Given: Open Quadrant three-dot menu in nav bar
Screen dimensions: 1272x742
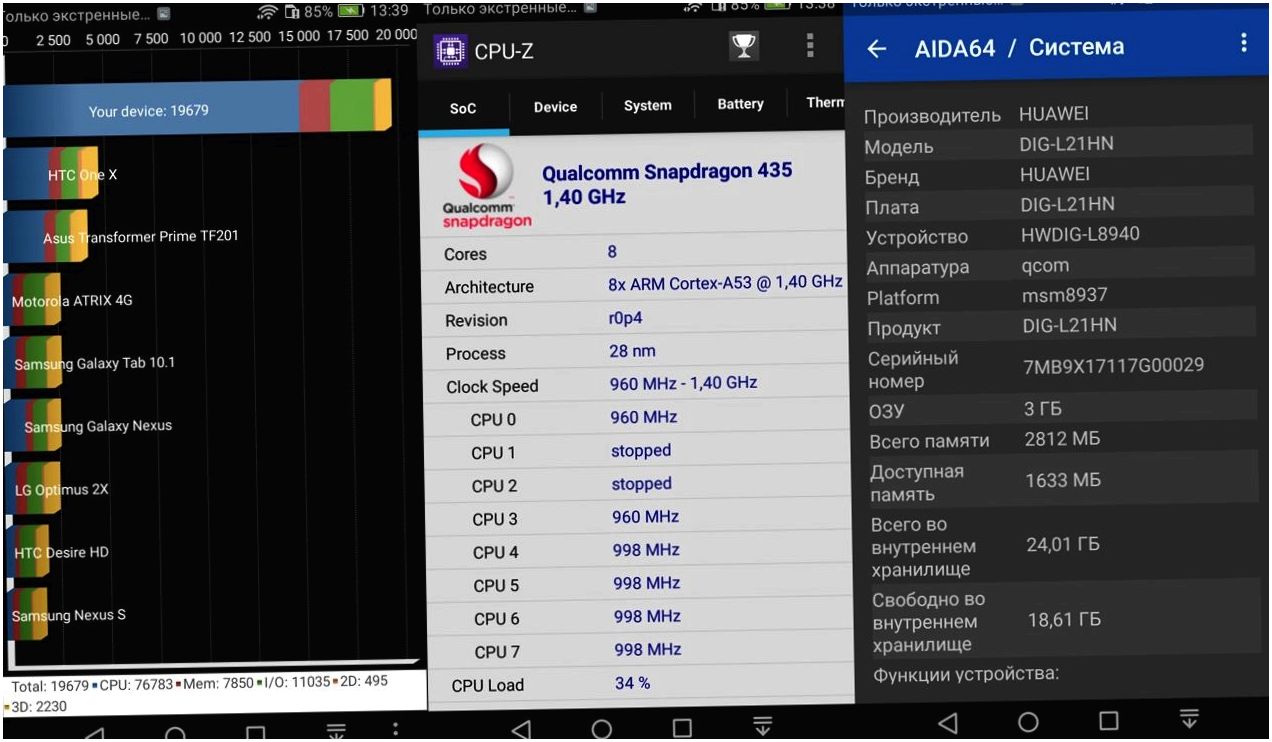Looking at the screenshot, I should (396, 730).
